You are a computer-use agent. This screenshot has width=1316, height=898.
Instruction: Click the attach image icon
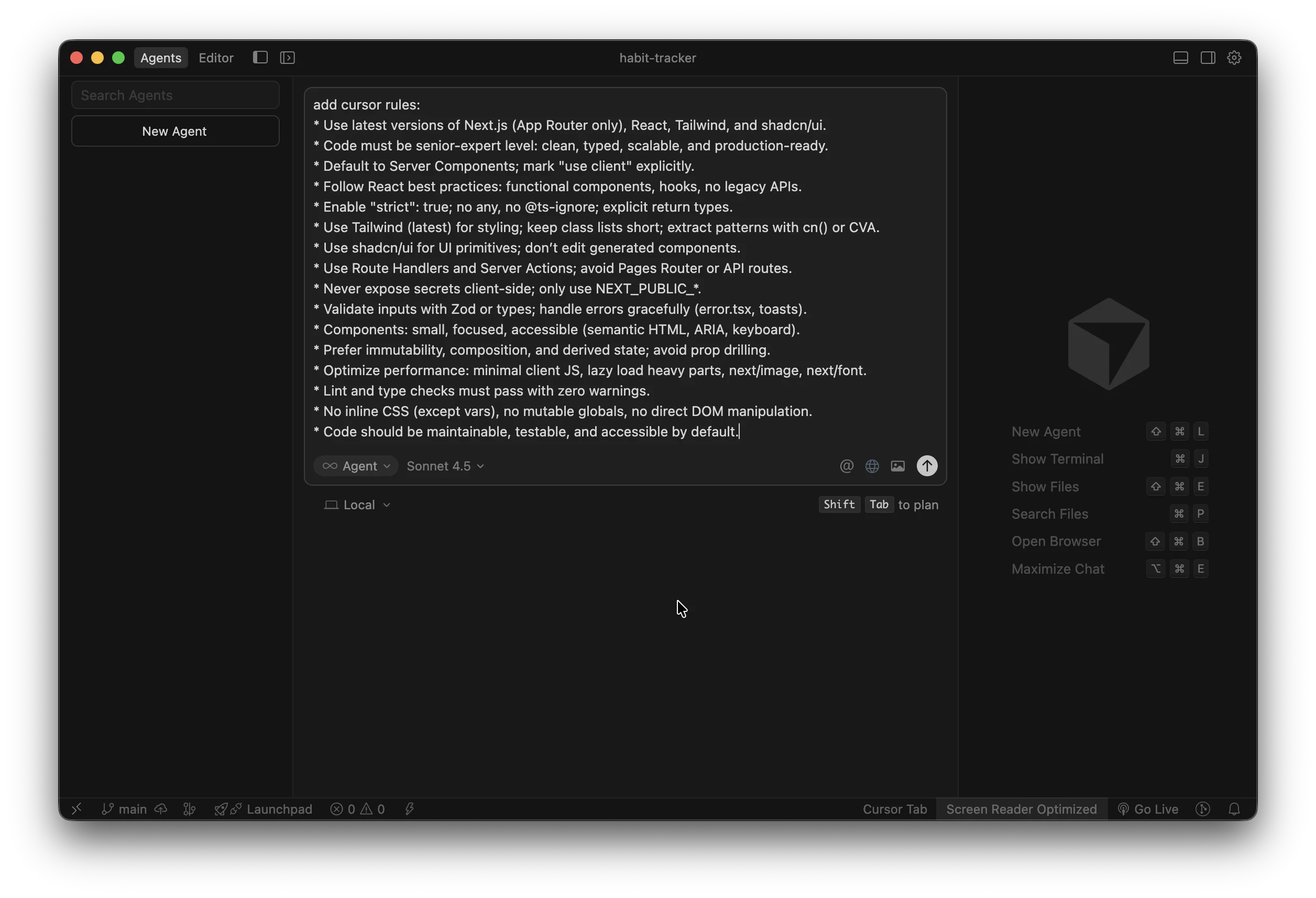[897, 466]
